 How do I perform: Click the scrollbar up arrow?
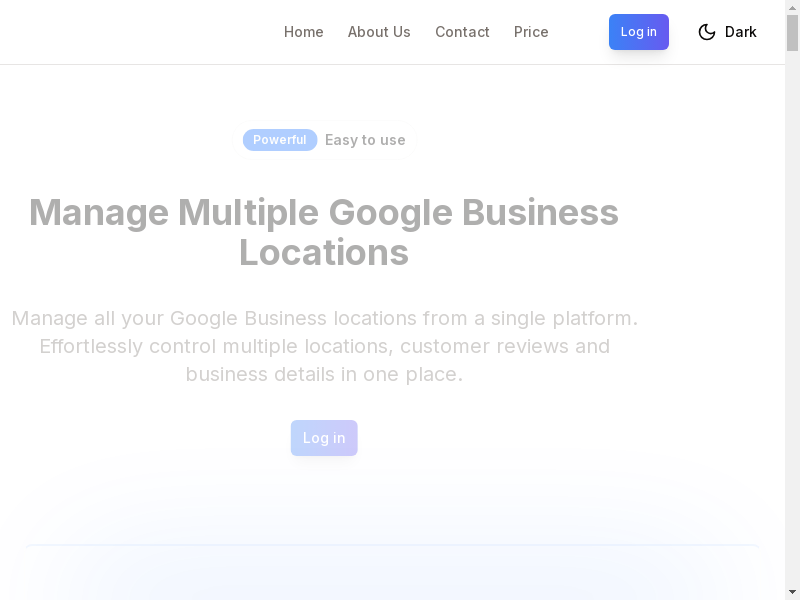coord(792,6)
